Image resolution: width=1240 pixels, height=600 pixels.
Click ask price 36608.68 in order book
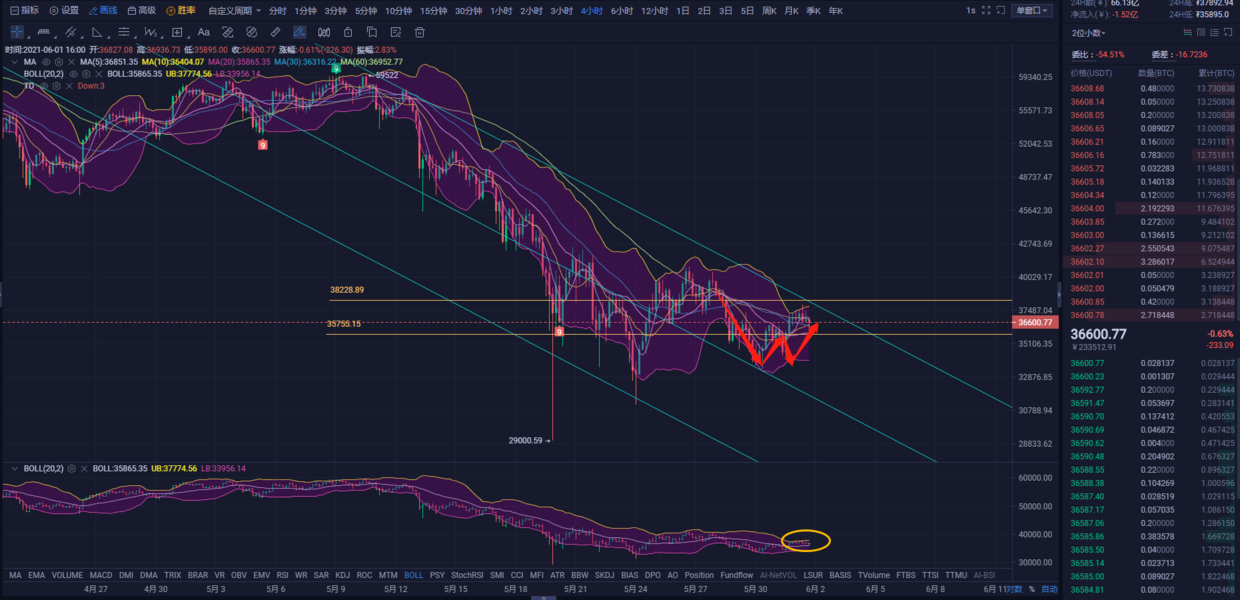pyautogui.click(x=1087, y=88)
